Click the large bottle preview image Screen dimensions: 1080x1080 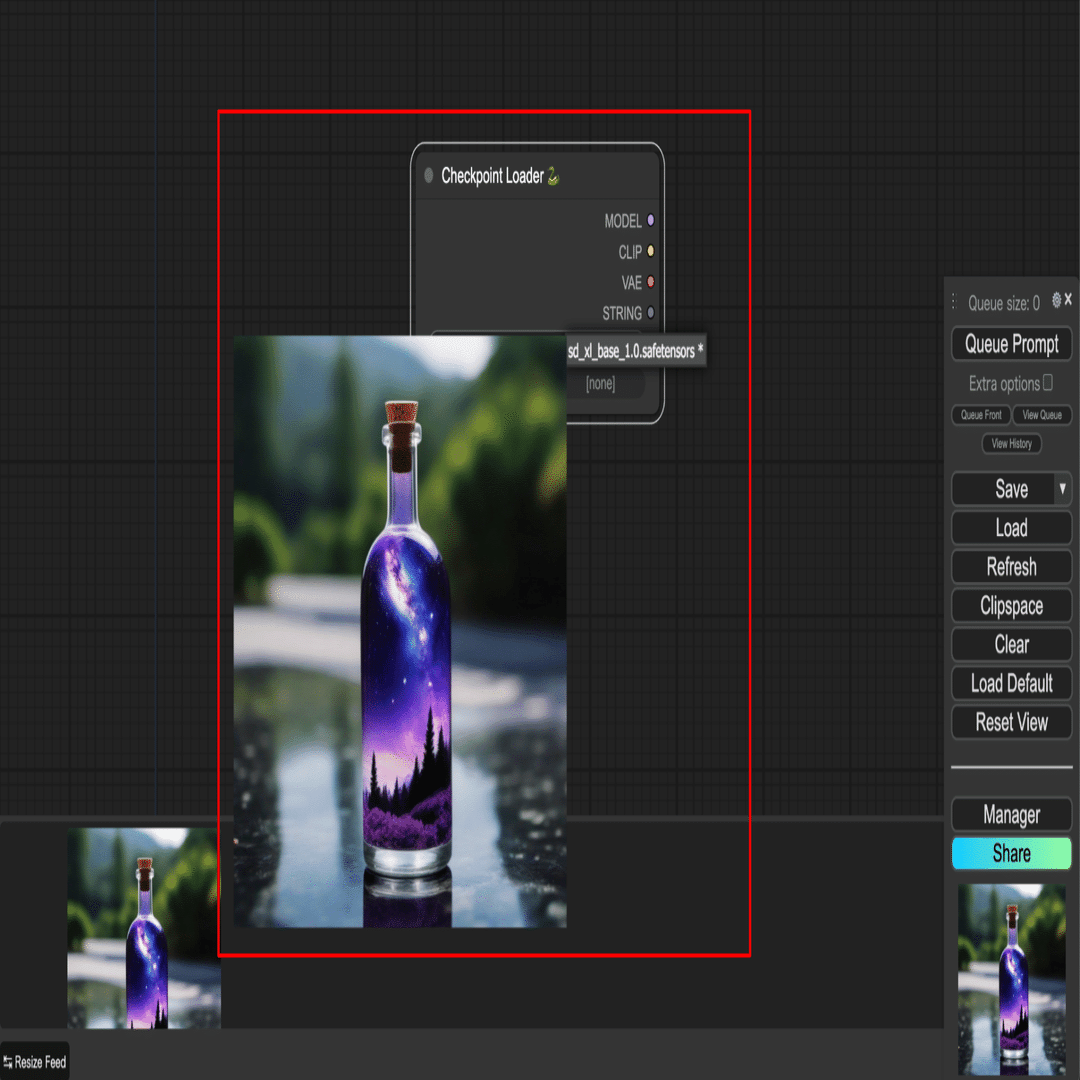point(400,632)
